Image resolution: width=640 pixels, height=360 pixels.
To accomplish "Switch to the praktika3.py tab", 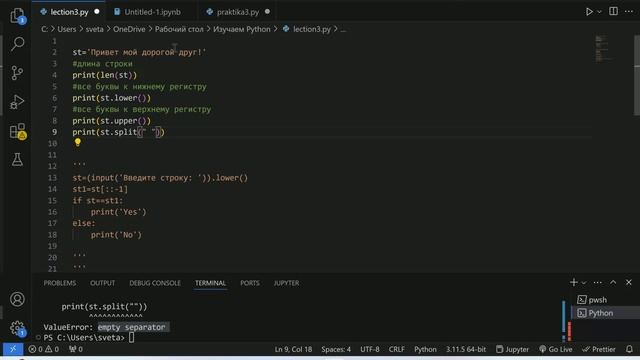I will click(238, 12).
